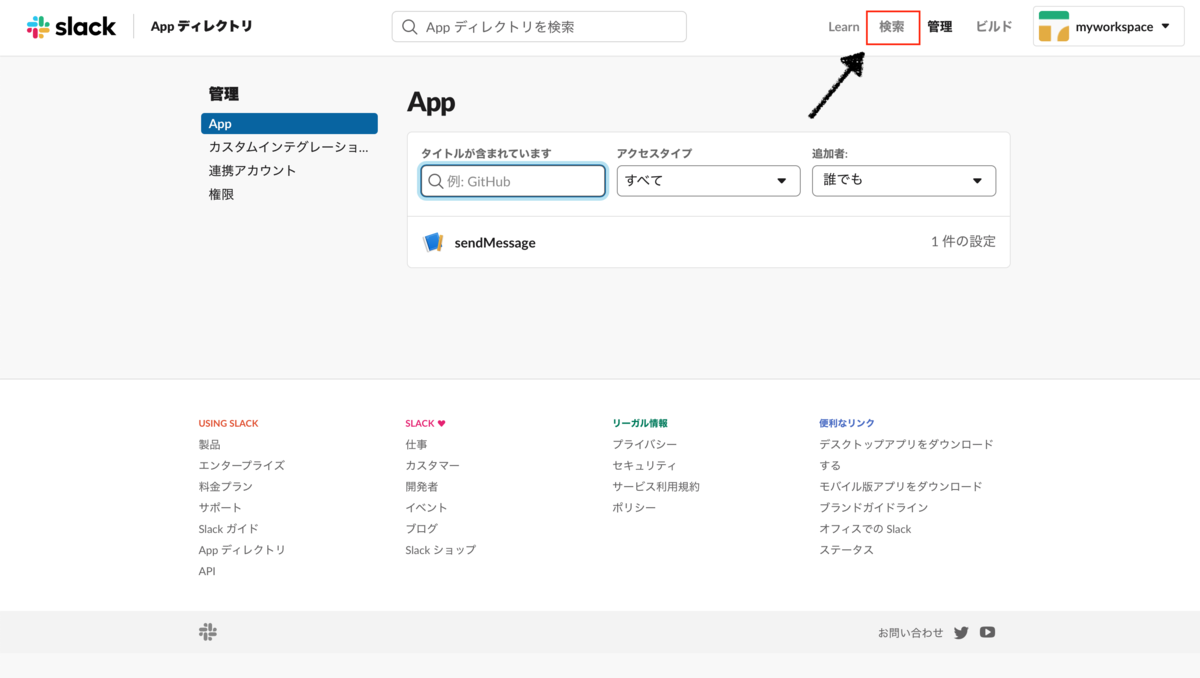
Task: Open Slack ショップ footer link
Action: [x=440, y=550]
